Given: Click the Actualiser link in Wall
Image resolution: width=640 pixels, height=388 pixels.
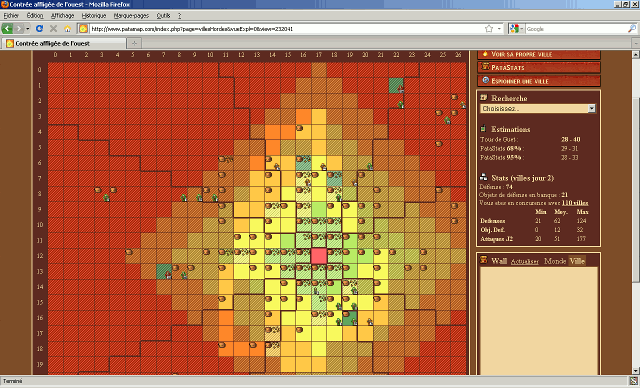Looking at the screenshot, I should pos(524,261).
